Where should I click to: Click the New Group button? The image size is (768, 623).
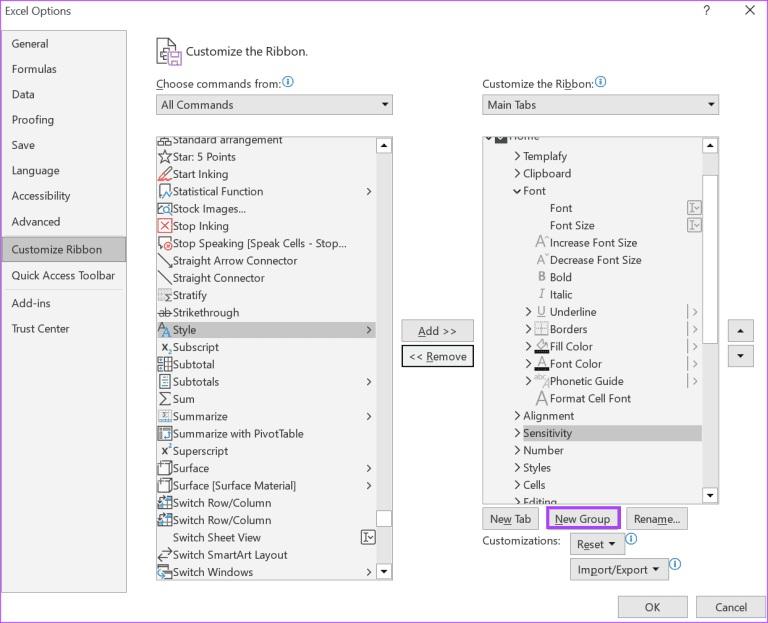(x=583, y=519)
